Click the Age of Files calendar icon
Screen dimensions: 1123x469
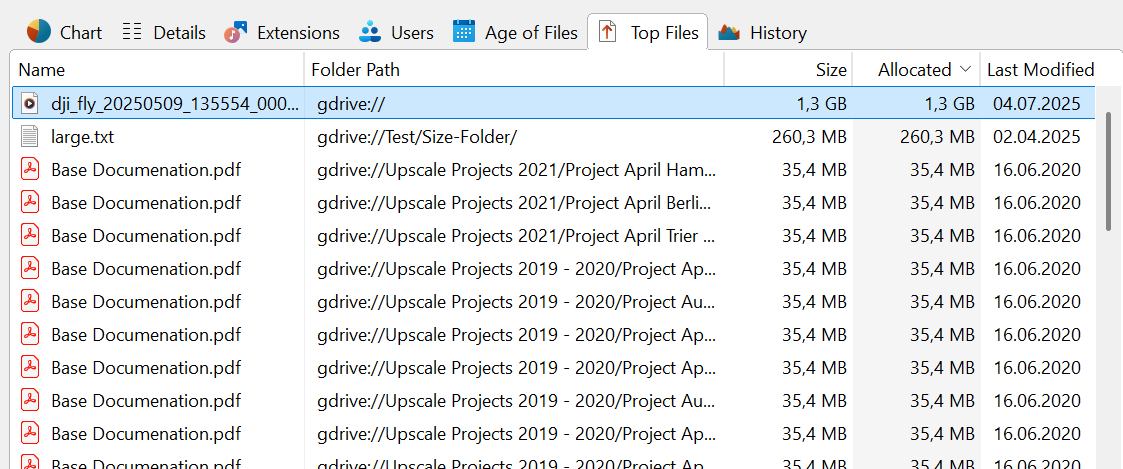click(464, 32)
